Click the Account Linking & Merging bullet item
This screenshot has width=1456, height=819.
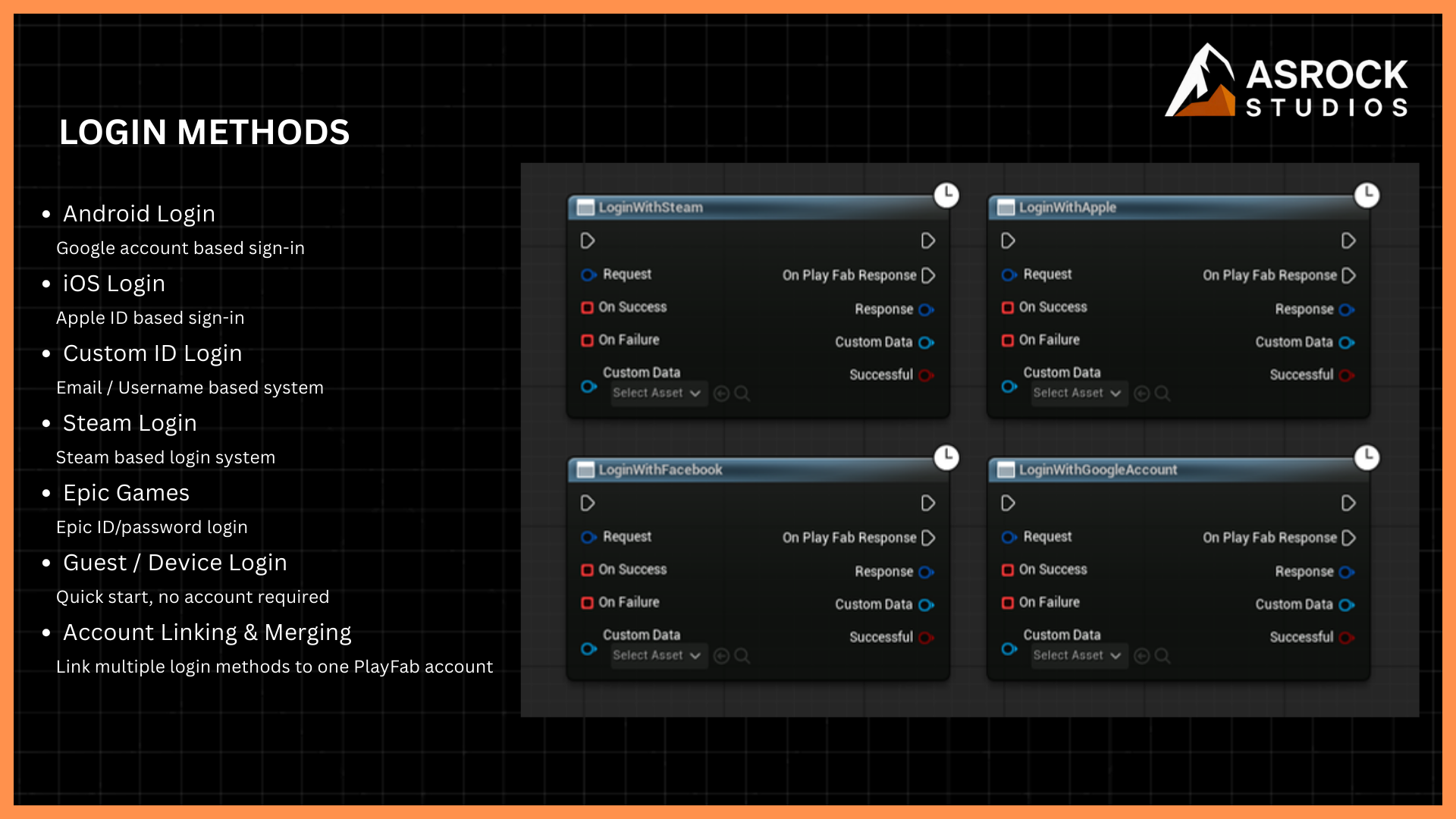207,632
